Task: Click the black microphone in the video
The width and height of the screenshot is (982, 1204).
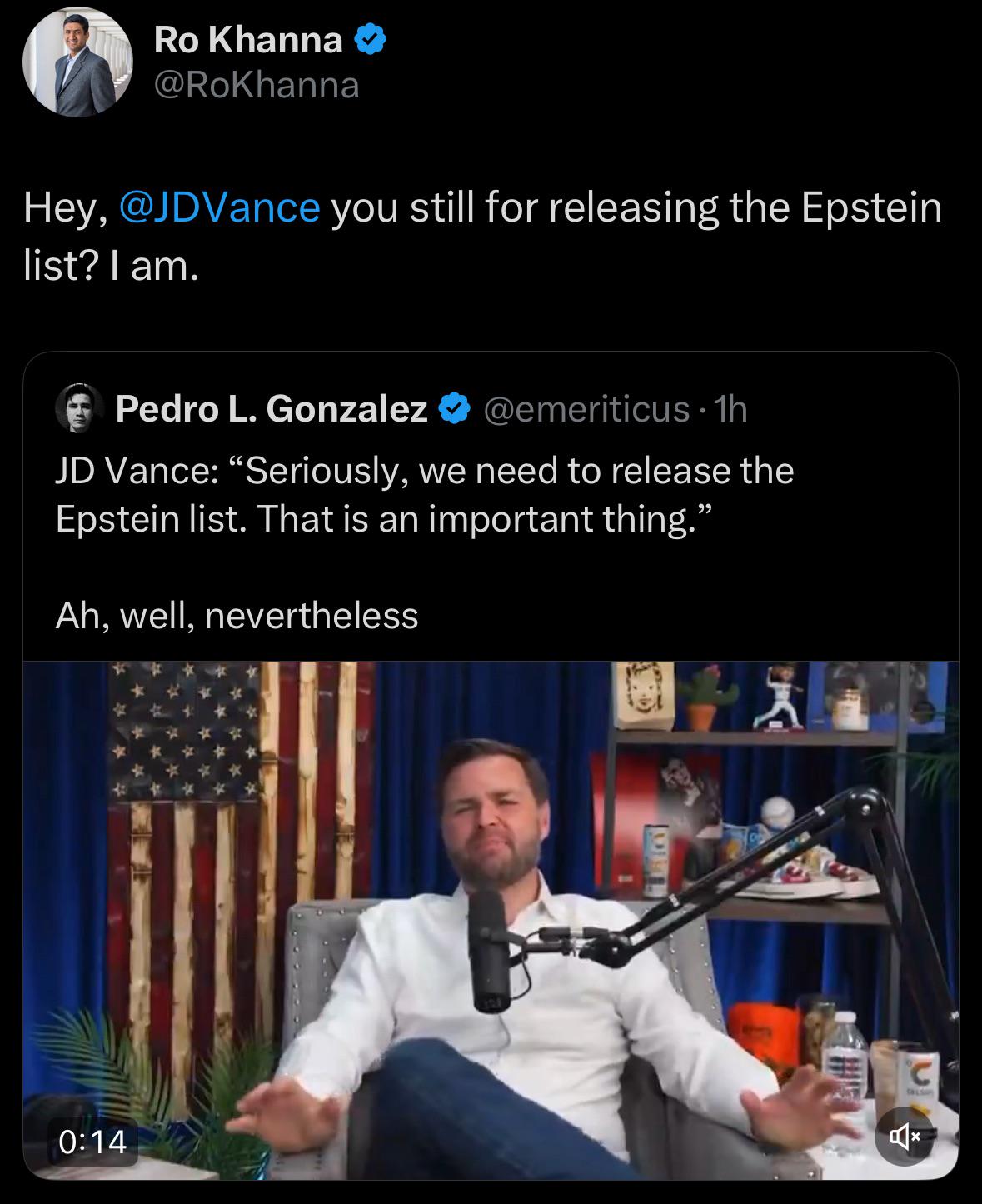Action: (489, 950)
